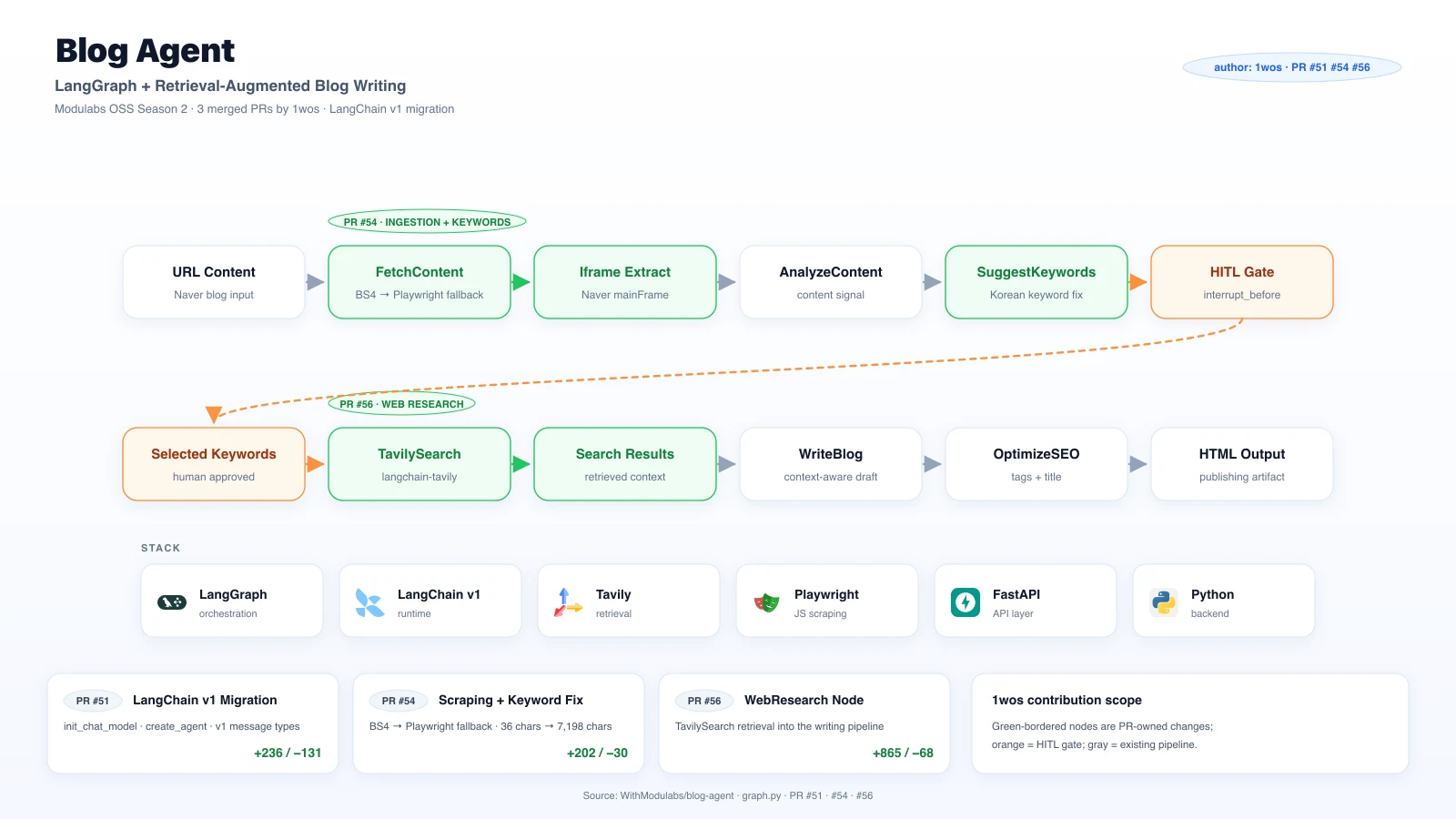Select the HITL Gate node
Viewport: 1456px width, 819px height.
[1242, 282]
